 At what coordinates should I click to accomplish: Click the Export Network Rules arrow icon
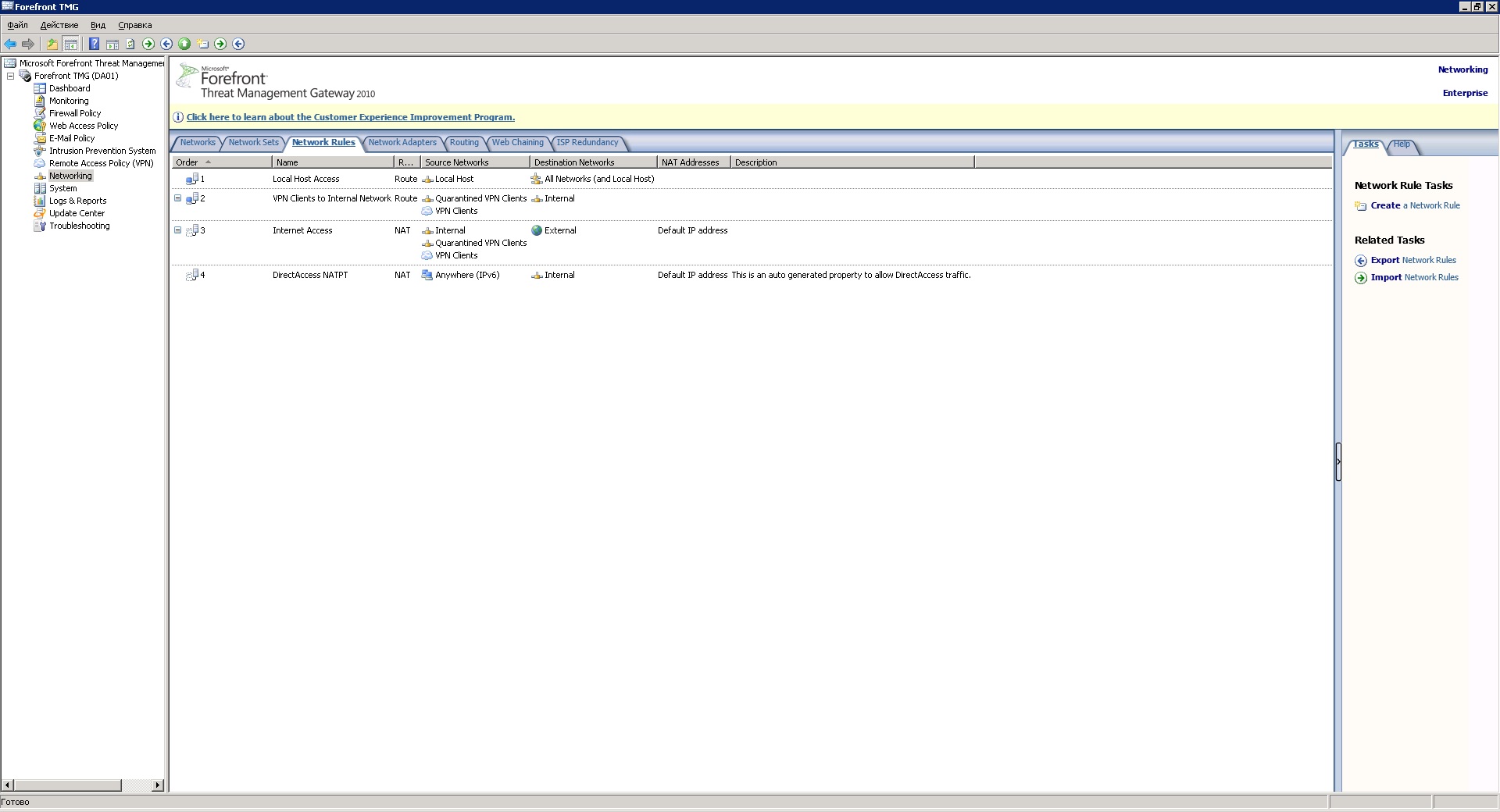click(1361, 261)
